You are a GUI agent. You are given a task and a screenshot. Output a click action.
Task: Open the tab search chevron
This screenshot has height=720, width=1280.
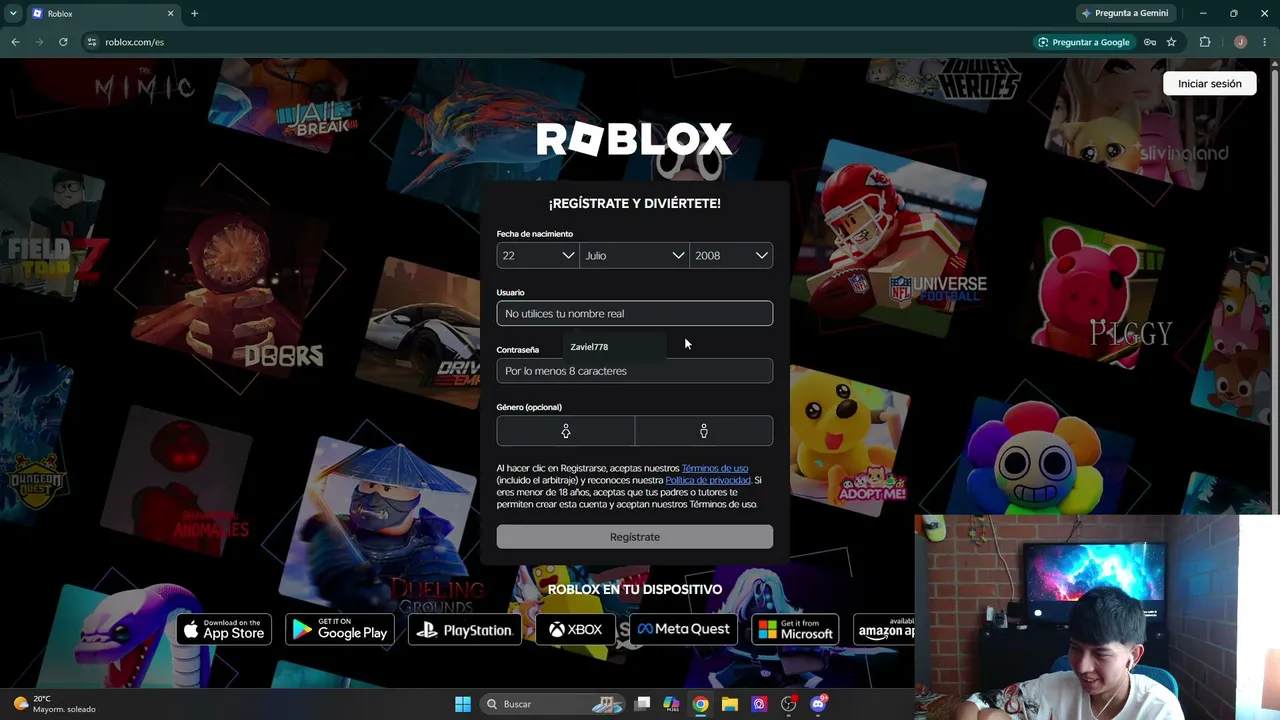[x=13, y=13]
